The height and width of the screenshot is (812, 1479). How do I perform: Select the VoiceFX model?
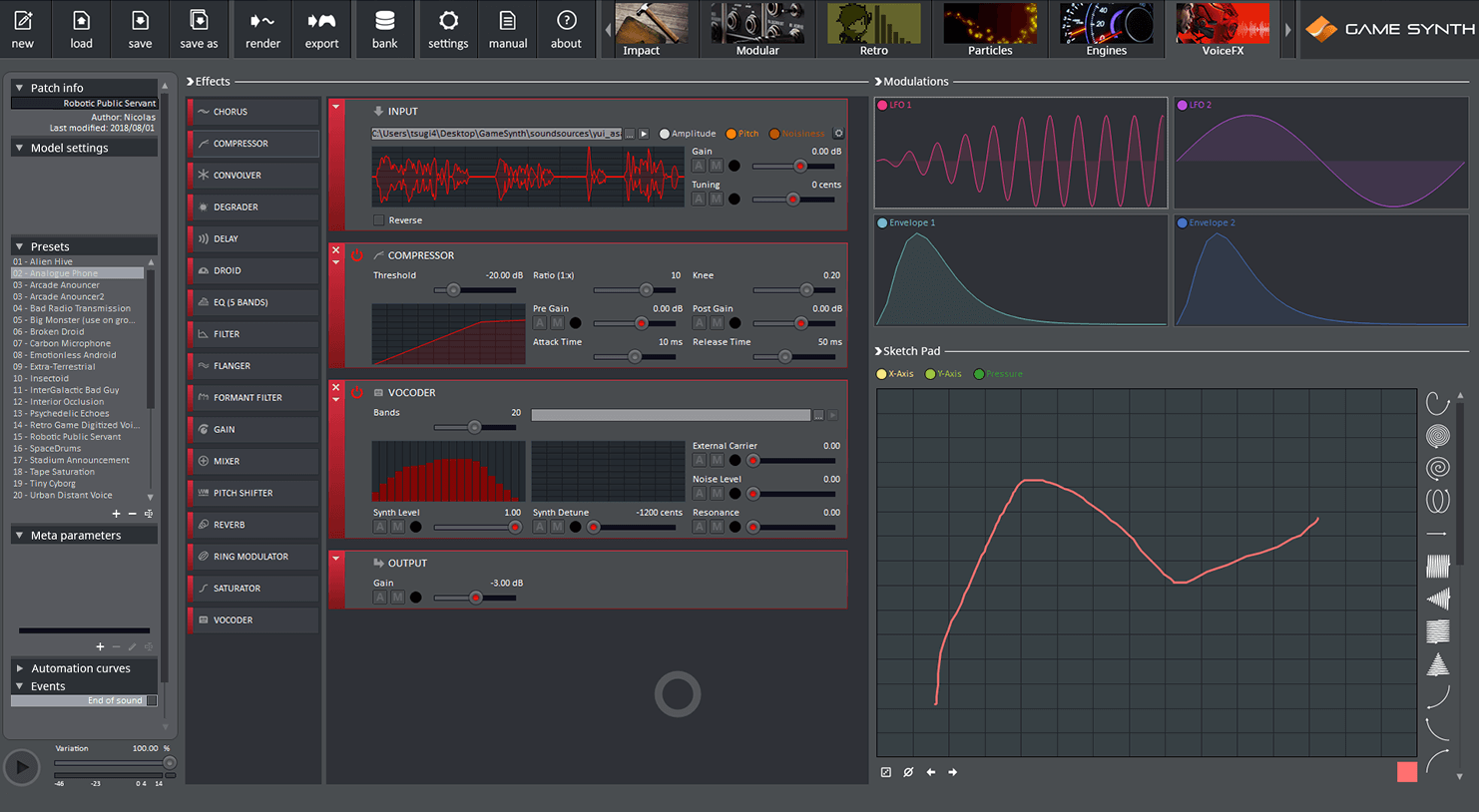pos(1223,29)
